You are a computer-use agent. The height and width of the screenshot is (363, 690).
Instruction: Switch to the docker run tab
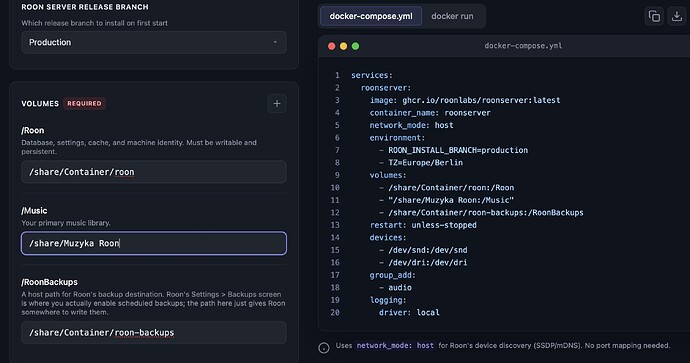point(452,16)
